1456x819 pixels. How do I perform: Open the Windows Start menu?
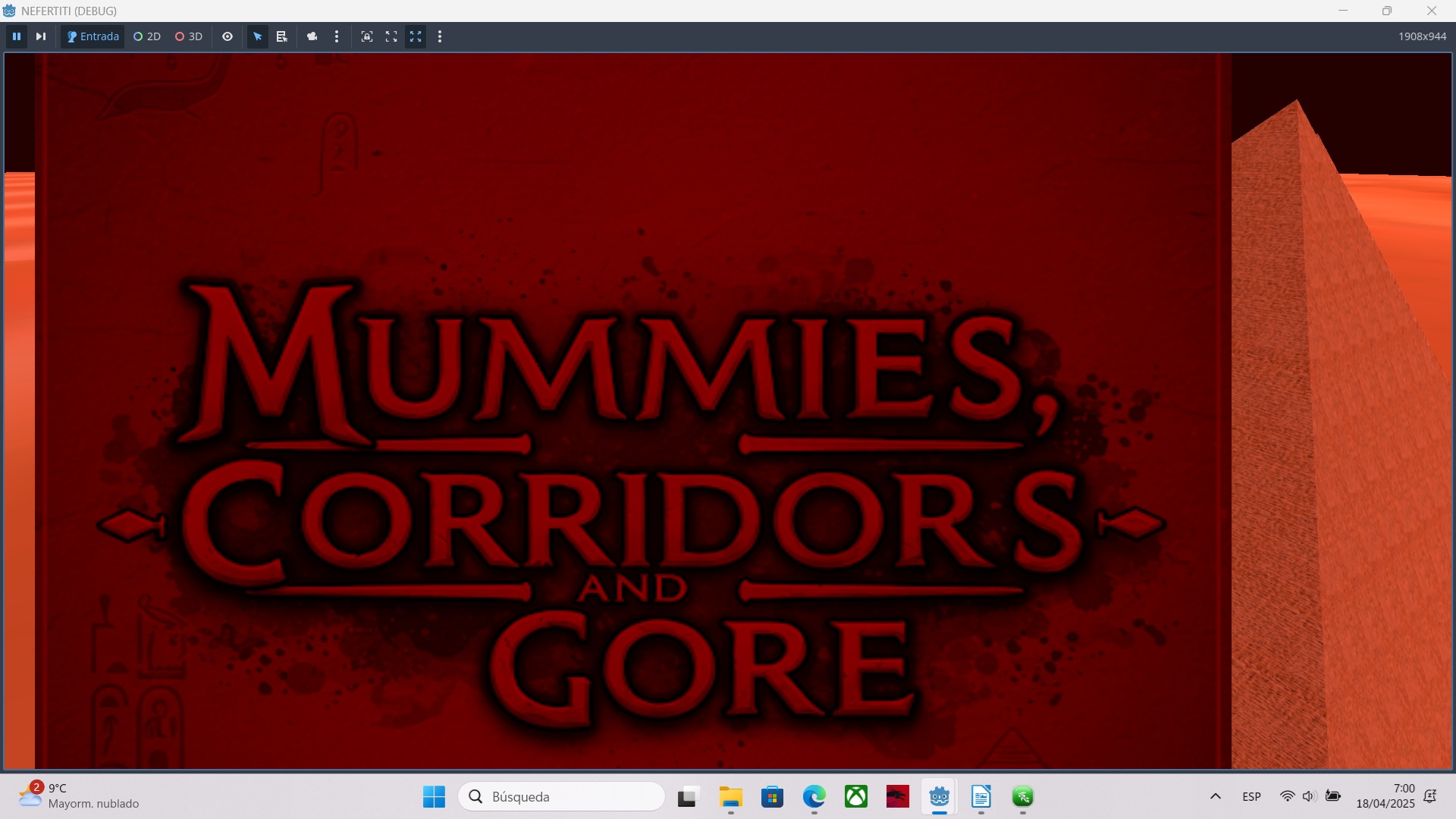tap(434, 796)
